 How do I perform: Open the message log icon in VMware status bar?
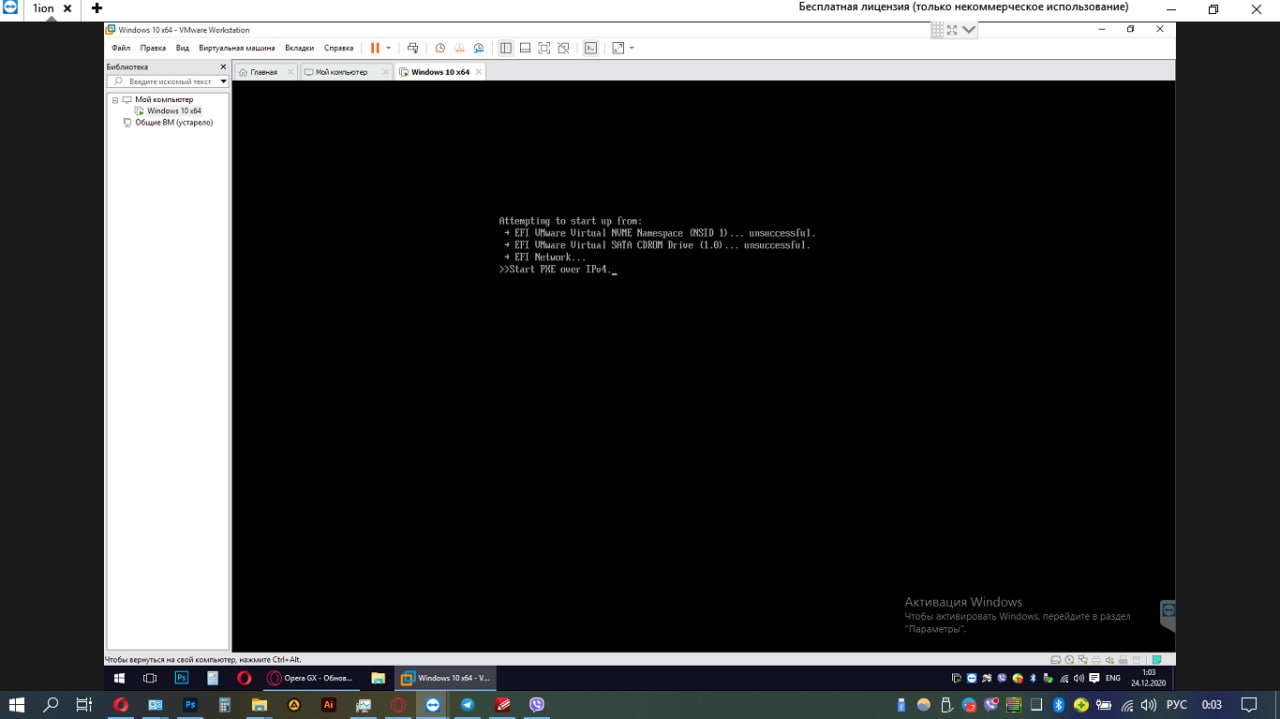click(x=1156, y=660)
